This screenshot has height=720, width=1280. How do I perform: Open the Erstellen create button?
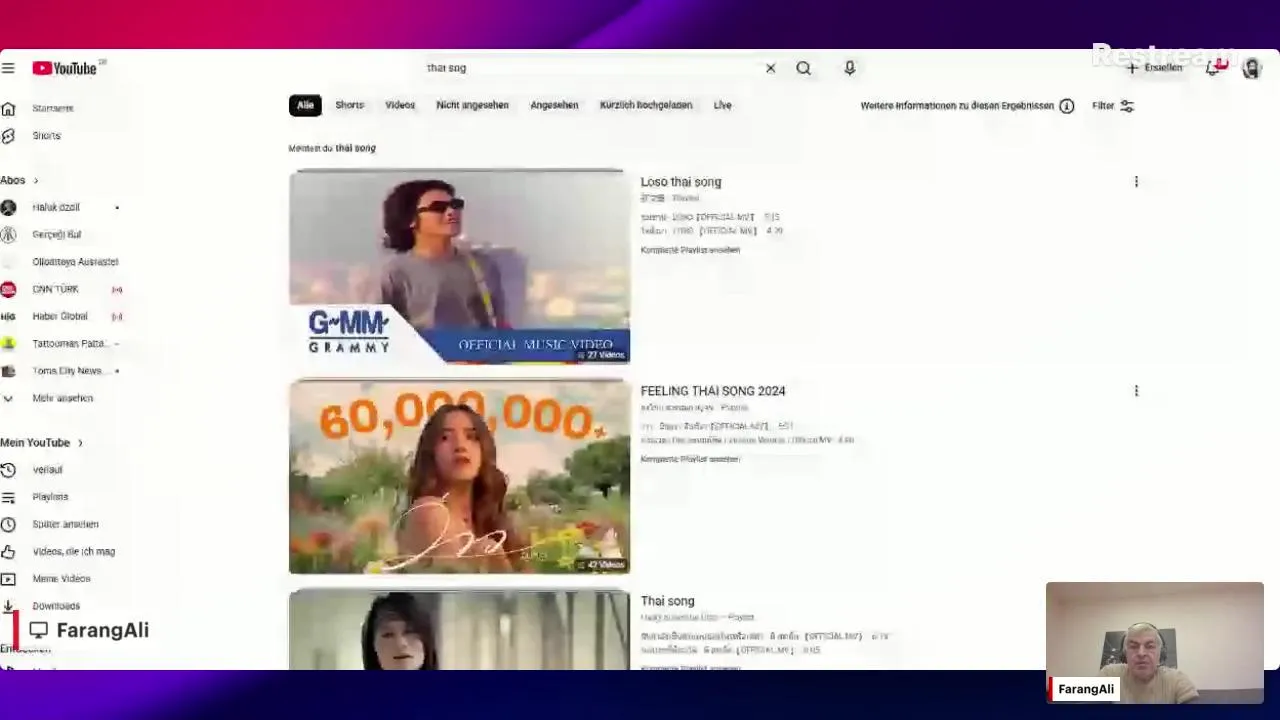point(1154,68)
